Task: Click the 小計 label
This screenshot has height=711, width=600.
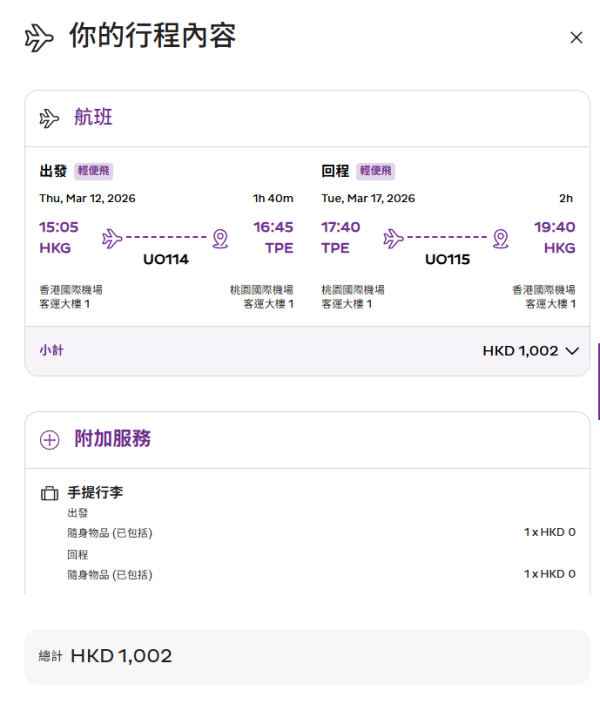Action: pos(51,351)
